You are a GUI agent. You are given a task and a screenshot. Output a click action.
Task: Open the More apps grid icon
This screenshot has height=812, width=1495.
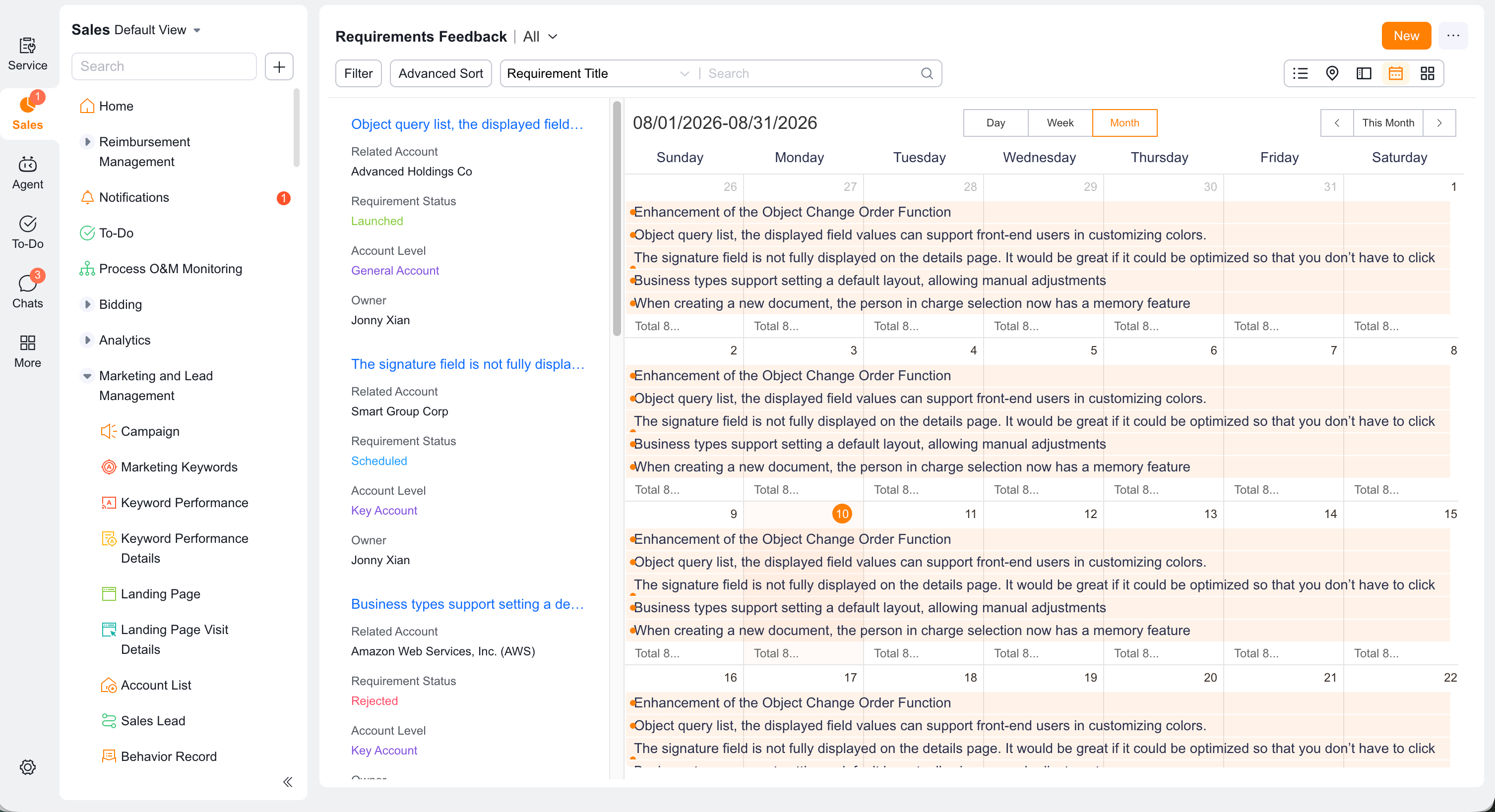[x=27, y=351]
